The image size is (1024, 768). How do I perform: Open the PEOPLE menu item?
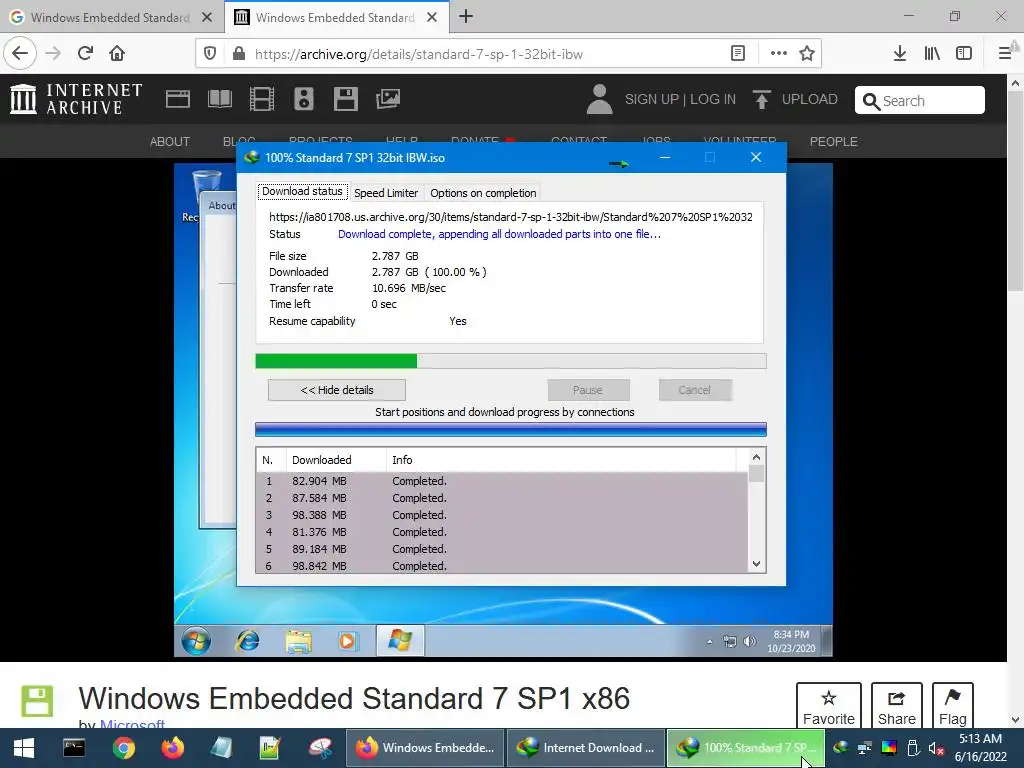[834, 141]
